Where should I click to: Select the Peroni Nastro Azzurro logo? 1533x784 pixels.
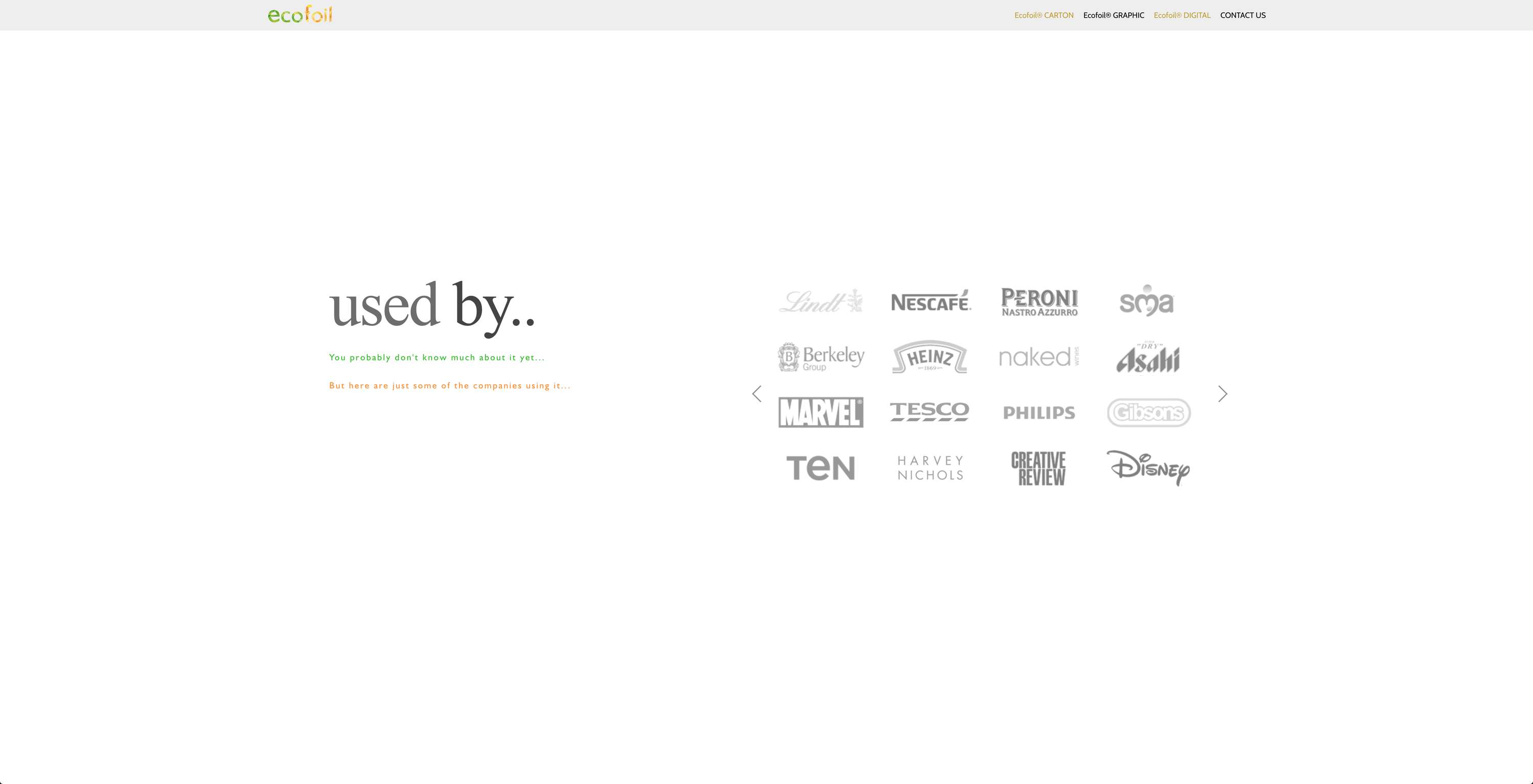[x=1040, y=302]
